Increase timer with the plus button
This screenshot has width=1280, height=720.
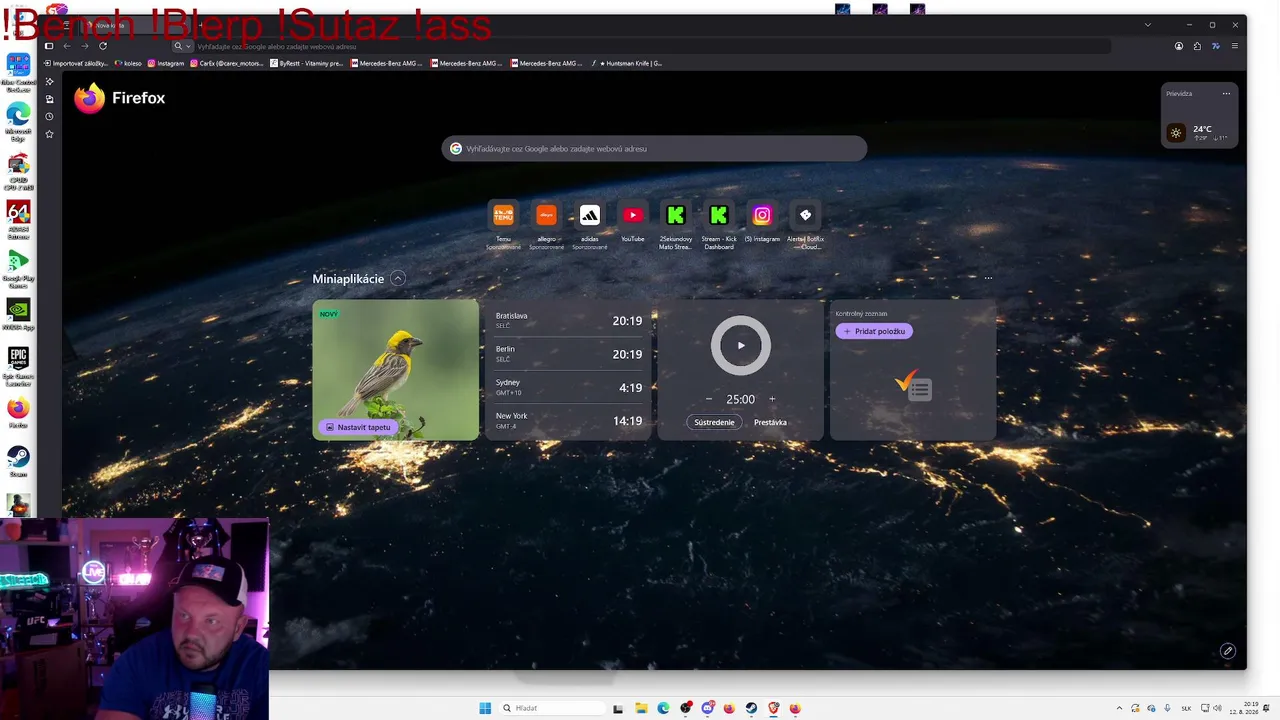(772, 399)
